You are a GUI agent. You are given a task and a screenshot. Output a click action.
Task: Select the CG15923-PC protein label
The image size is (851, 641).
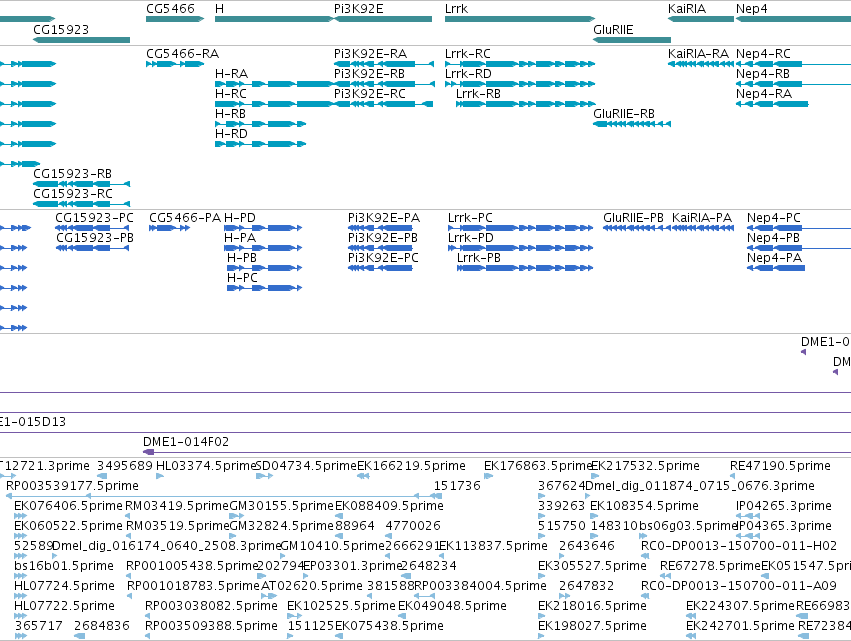pyautogui.click(x=94, y=218)
